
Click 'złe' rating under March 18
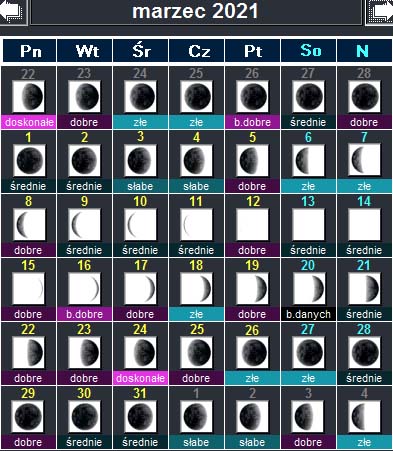tap(196, 314)
